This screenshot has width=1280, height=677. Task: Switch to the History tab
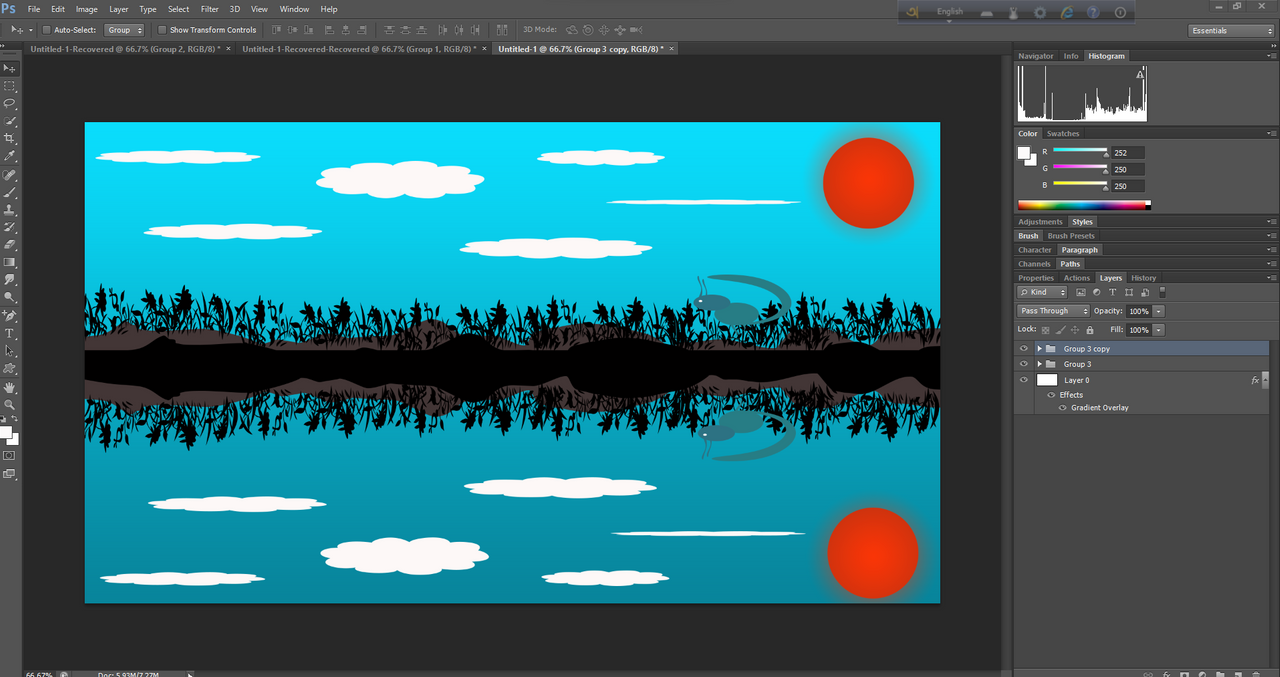[x=1144, y=278]
